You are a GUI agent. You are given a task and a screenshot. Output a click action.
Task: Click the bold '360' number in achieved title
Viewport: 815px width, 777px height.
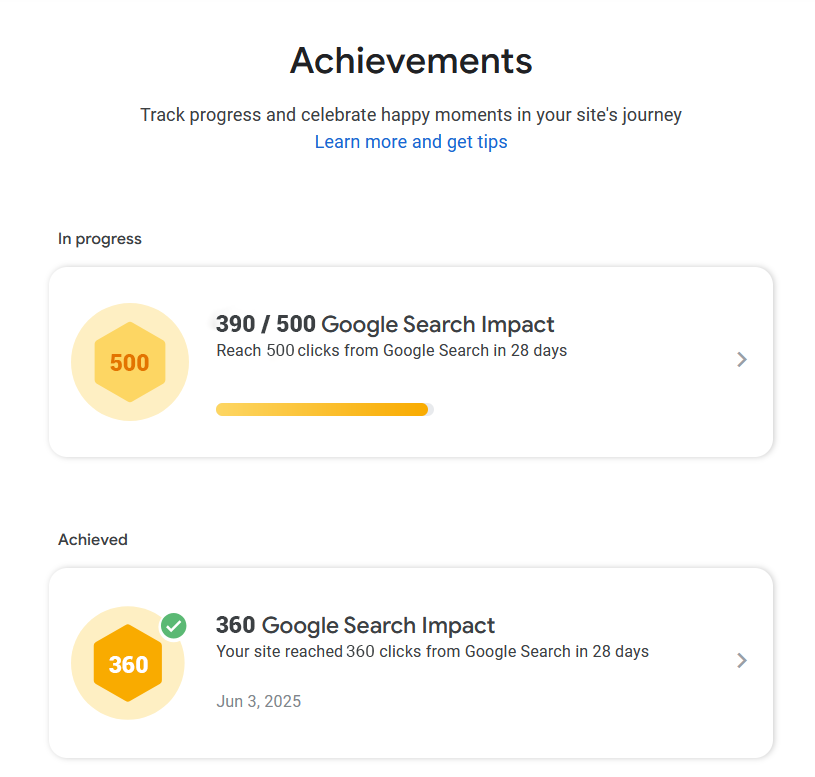tap(236, 626)
